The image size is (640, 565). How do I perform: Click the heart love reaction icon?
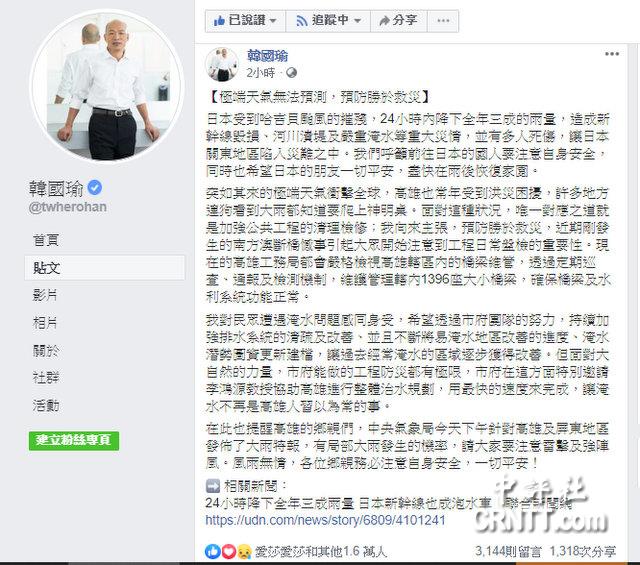tap(228, 552)
